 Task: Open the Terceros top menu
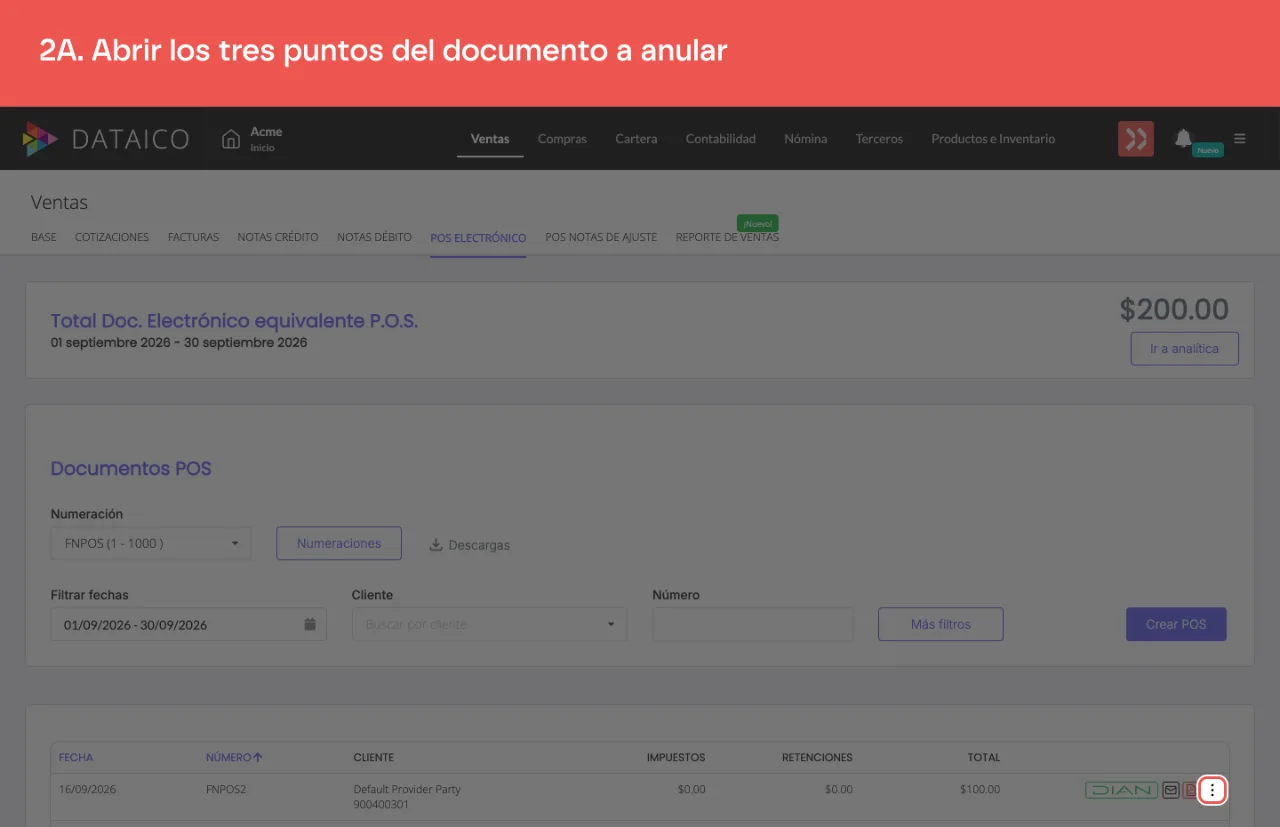click(879, 139)
